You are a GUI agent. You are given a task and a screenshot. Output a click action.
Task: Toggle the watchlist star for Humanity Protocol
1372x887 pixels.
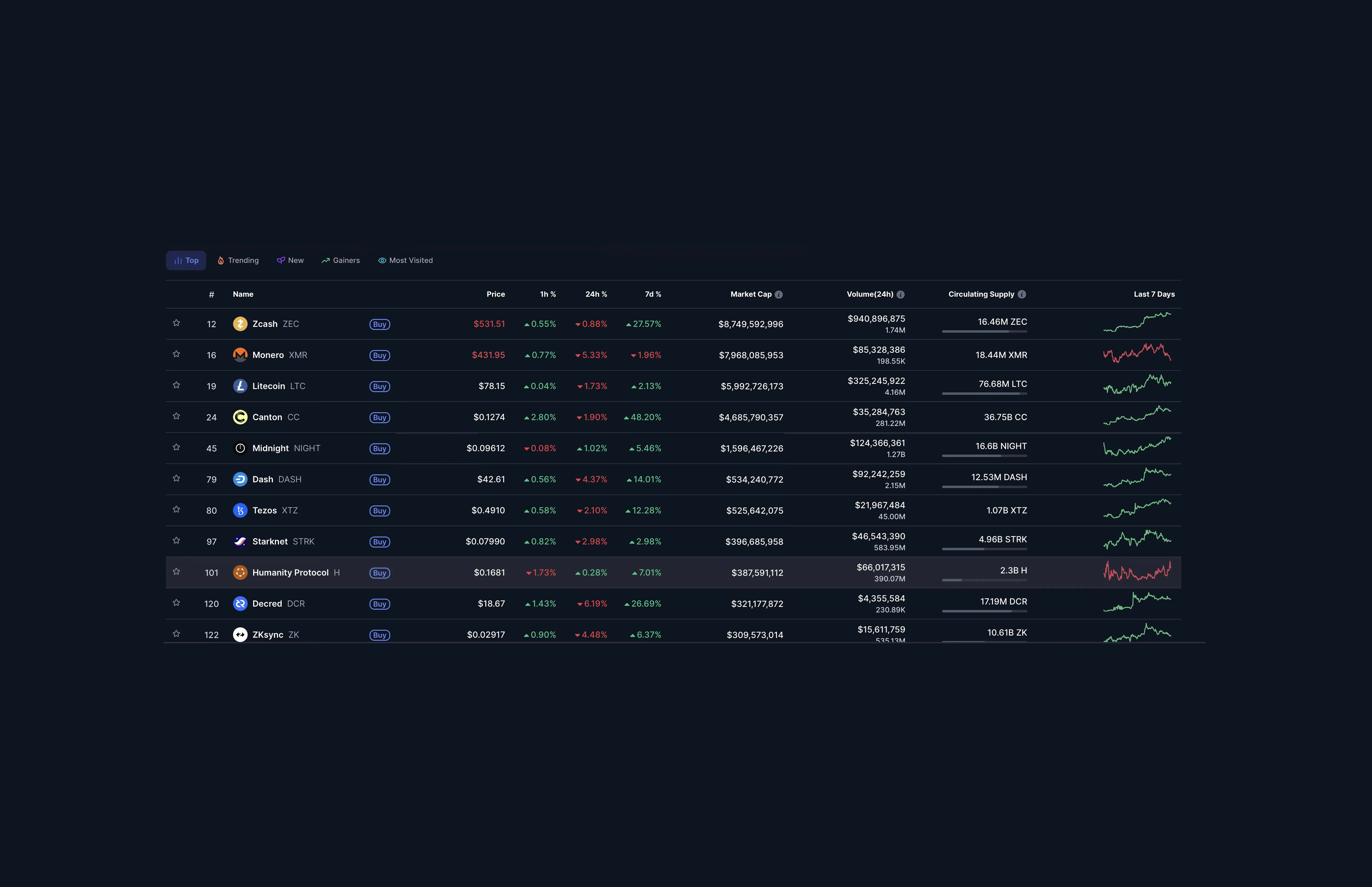pyautogui.click(x=177, y=572)
